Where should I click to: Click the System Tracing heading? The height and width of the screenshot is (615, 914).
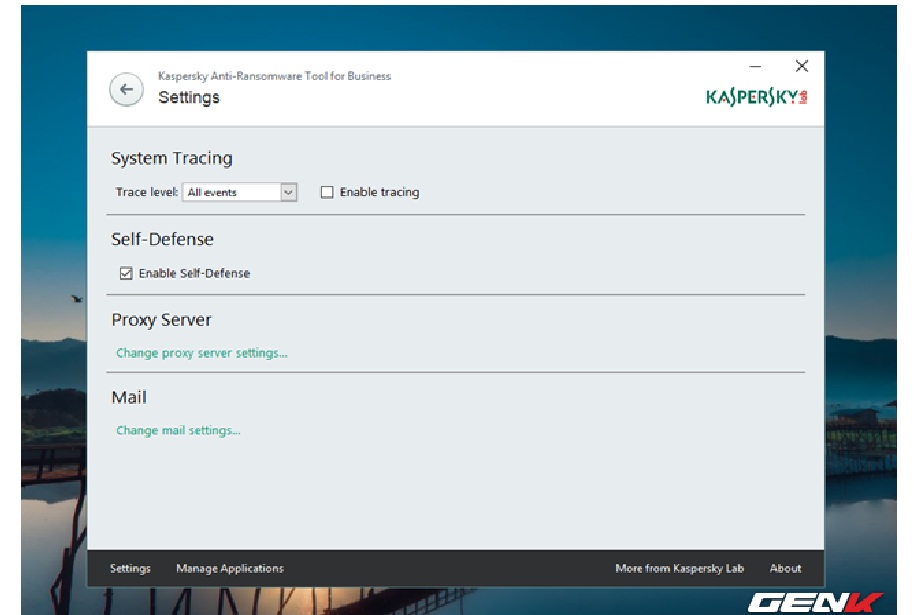[x=172, y=158]
